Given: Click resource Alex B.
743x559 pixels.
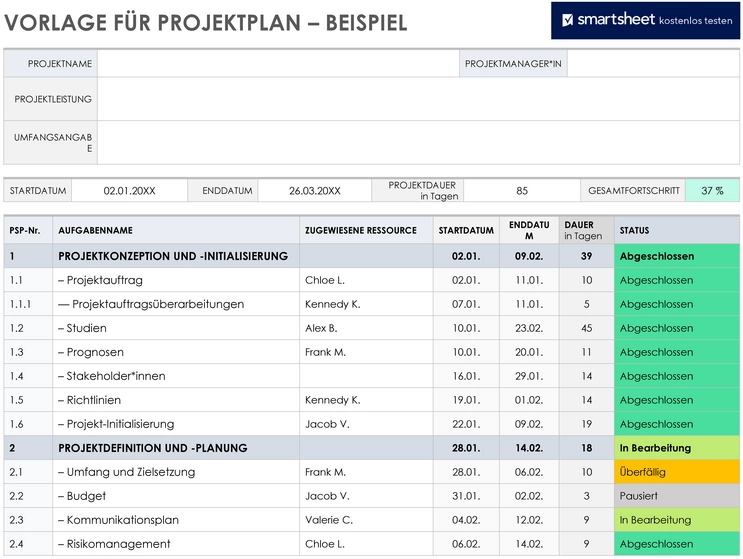Looking at the screenshot, I should [366, 328].
